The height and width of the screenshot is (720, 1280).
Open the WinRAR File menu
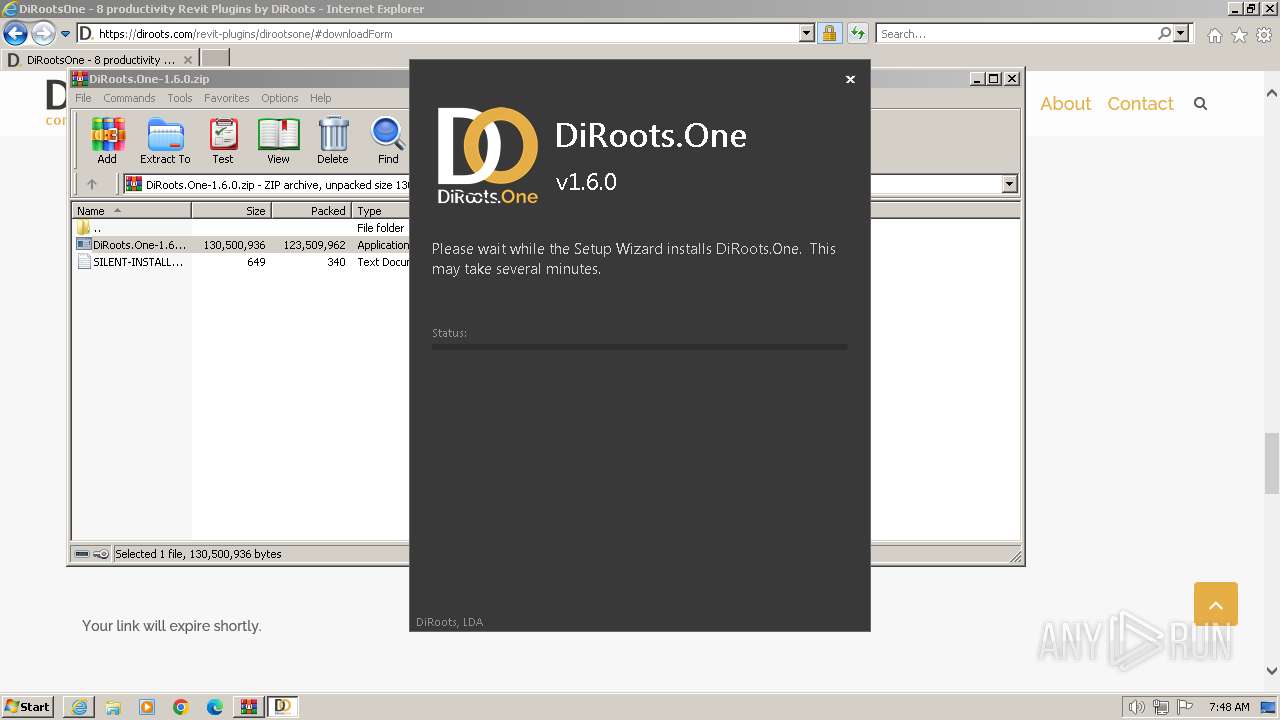[83, 98]
